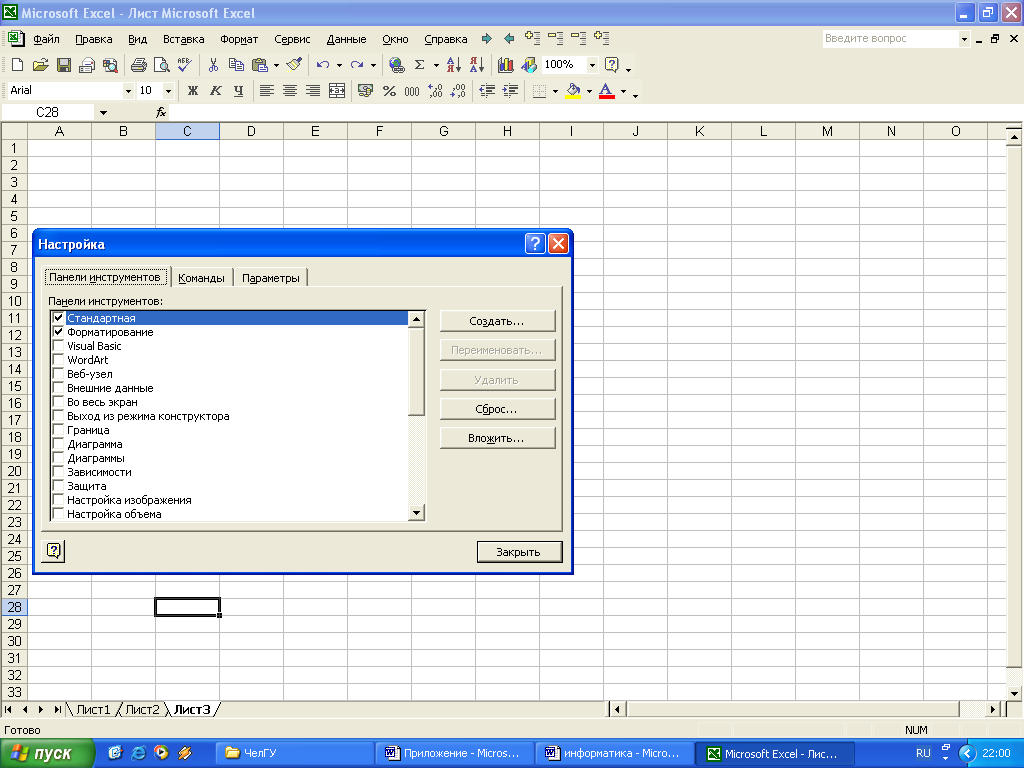The image size is (1024, 768).
Task: Check the Граница toolbar checkbox
Action: pos(58,430)
